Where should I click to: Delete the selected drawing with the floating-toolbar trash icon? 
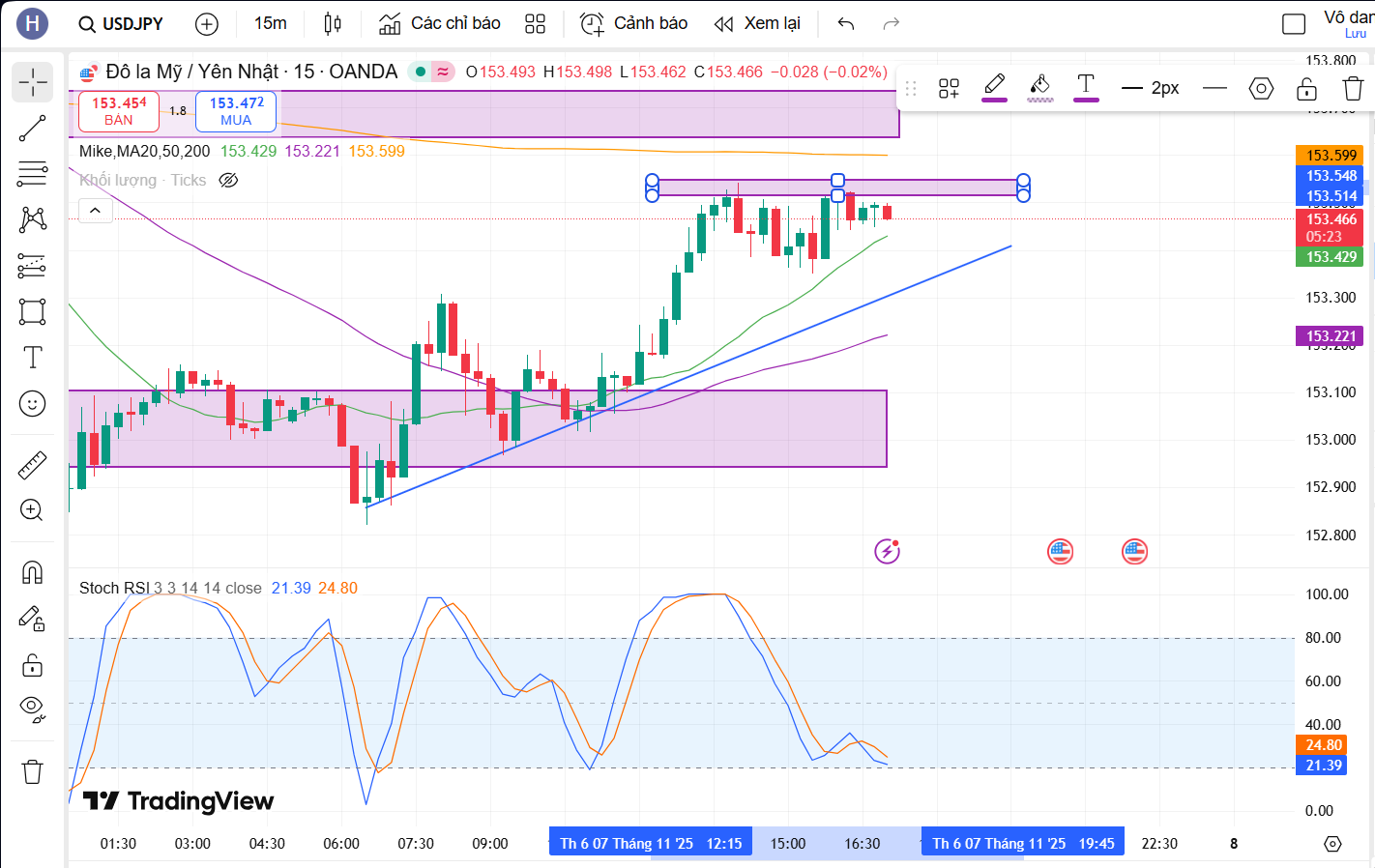point(1354,89)
